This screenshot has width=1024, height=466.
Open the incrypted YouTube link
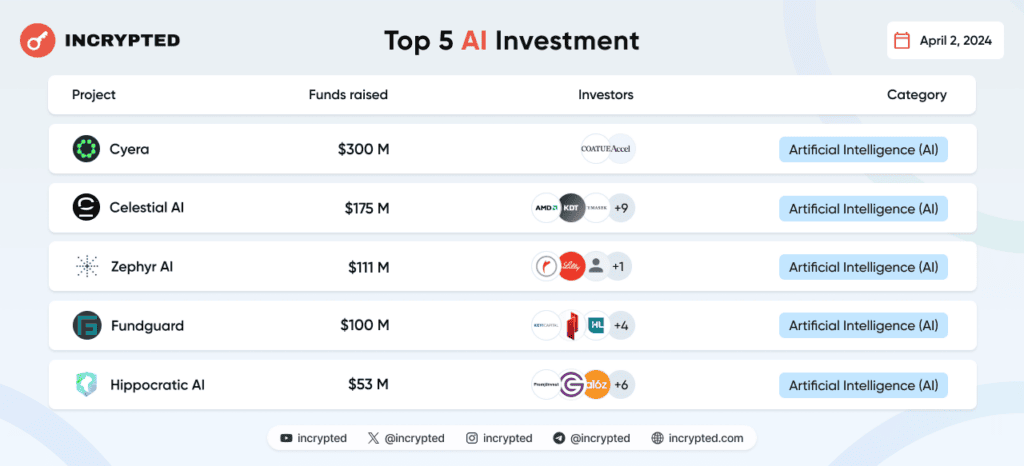tap(314, 438)
